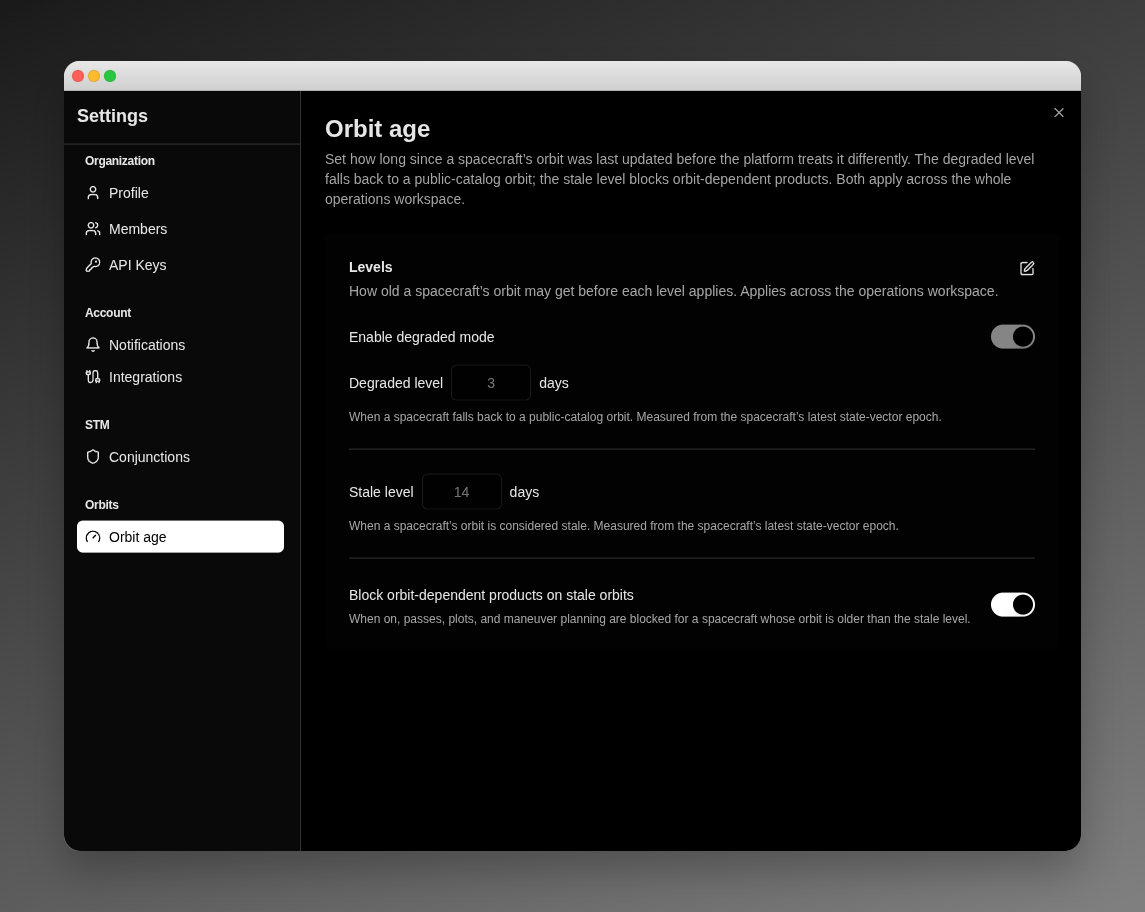Click the Notifications bell icon

[93, 345]
